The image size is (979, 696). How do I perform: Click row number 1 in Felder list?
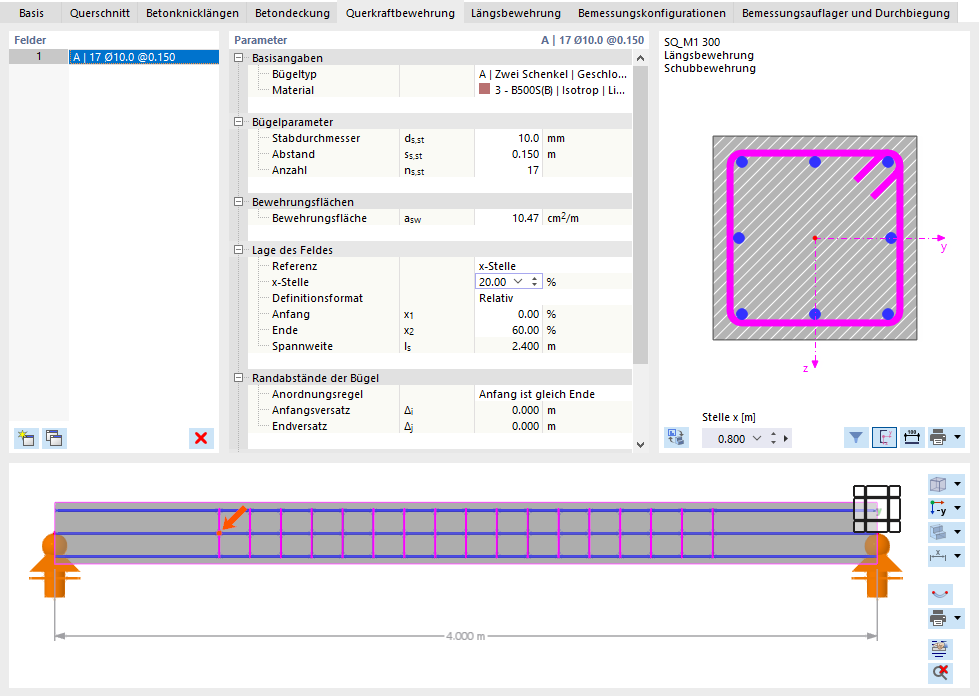(x=39, y=57)
